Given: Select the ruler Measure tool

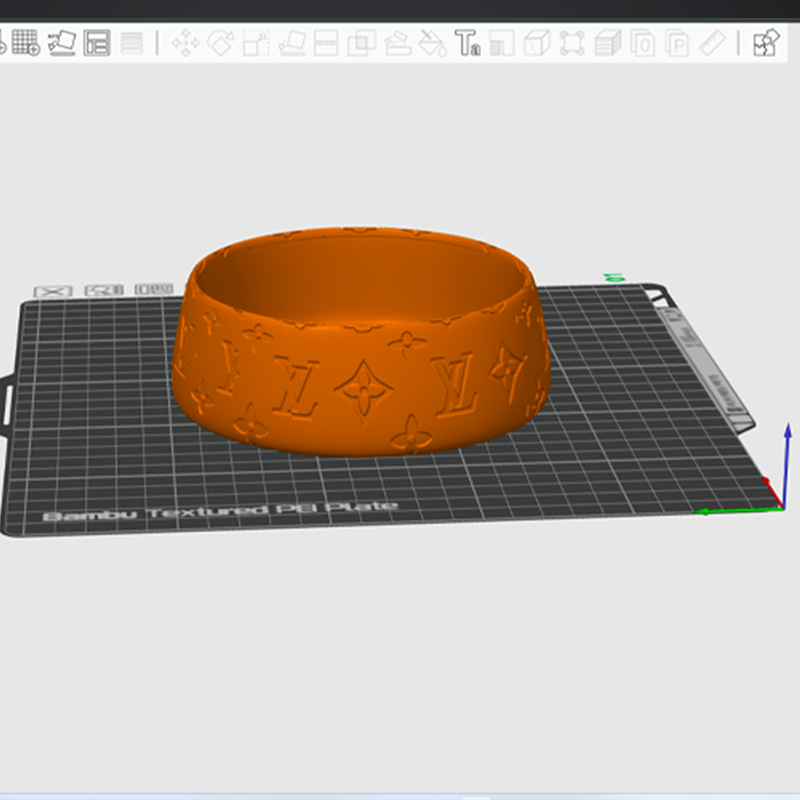Looking at the screenshot, I should (x=712, y=42).
